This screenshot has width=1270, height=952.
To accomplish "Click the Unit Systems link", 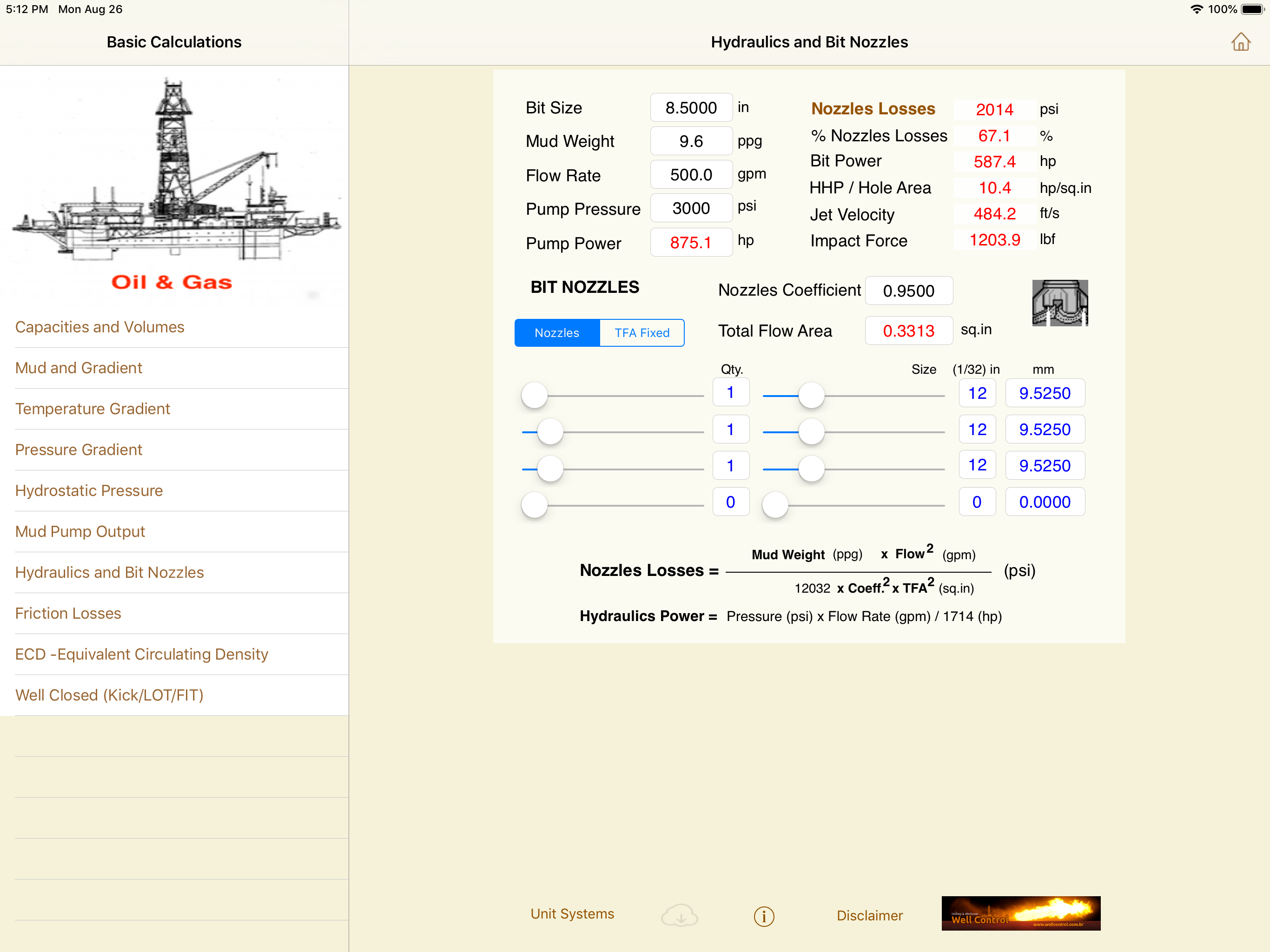I will (572, 913).
